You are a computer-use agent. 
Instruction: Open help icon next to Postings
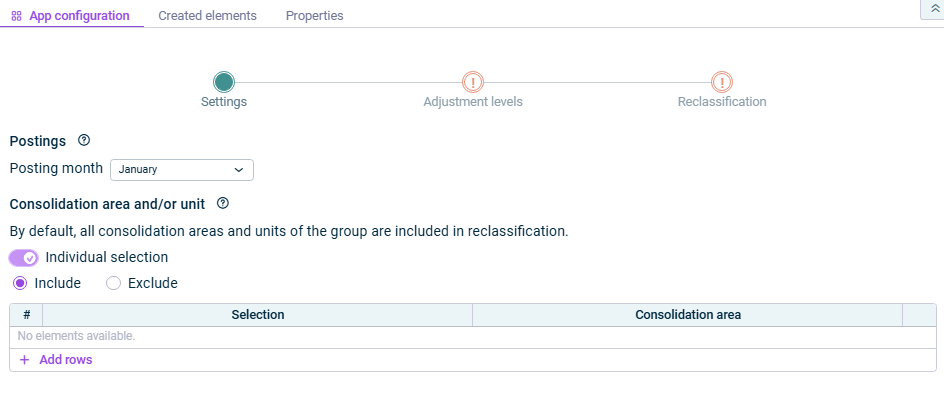pyautogui.click(x=84, y=141)
